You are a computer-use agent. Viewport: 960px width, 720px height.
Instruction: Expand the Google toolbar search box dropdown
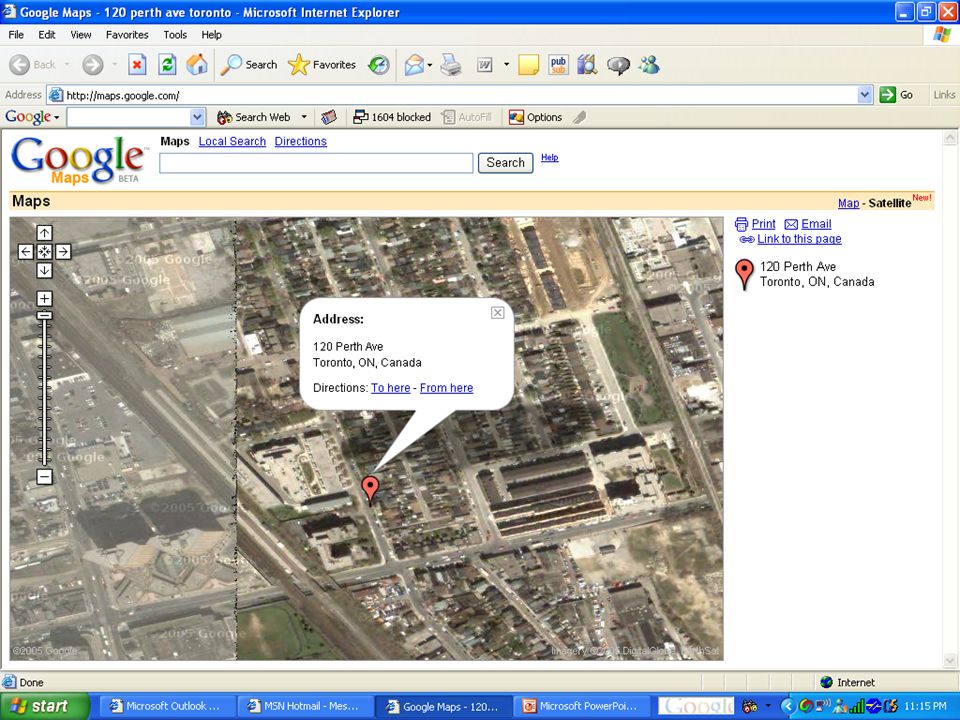(197, 117)
